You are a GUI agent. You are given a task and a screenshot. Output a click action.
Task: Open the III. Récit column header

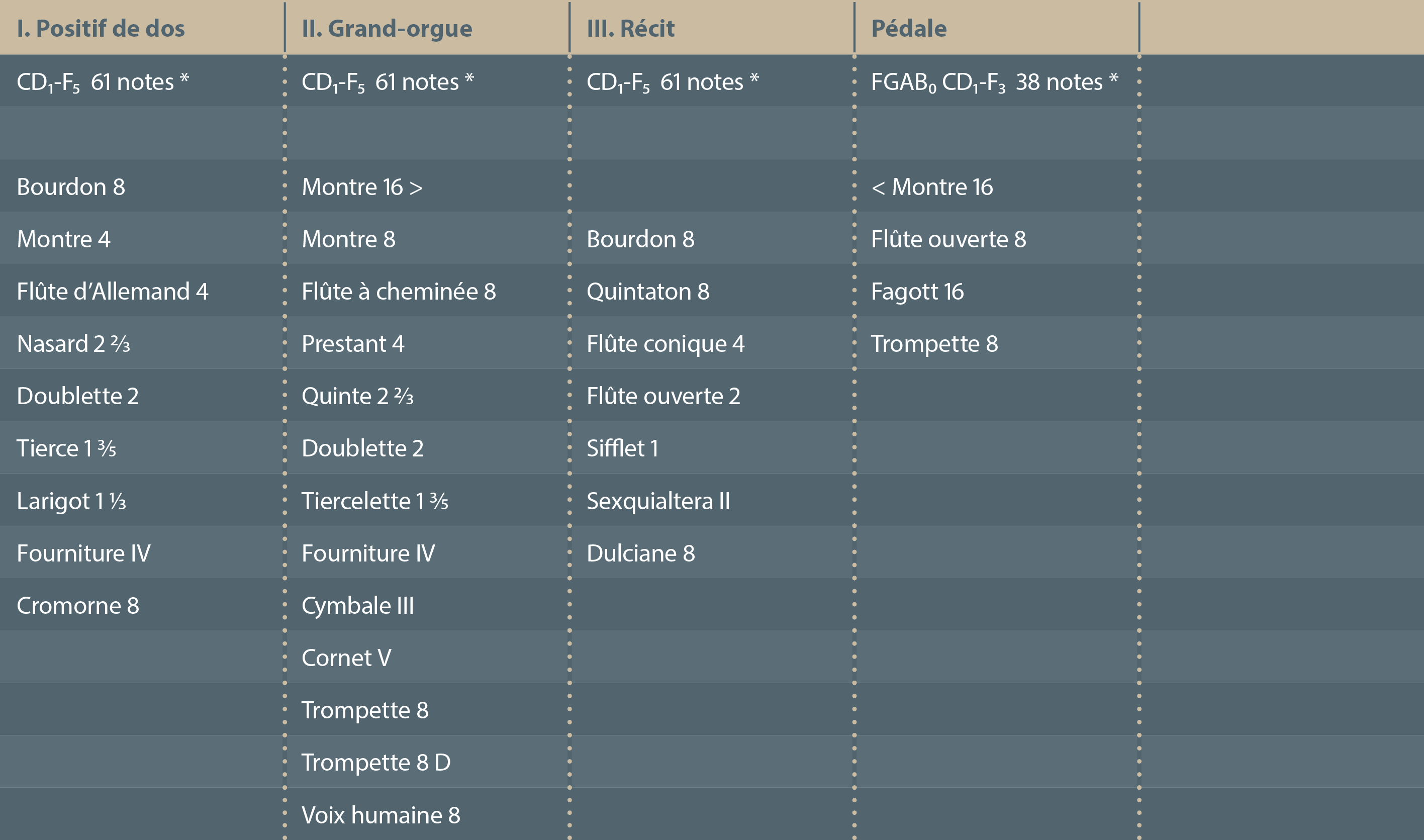click(630, 28)
